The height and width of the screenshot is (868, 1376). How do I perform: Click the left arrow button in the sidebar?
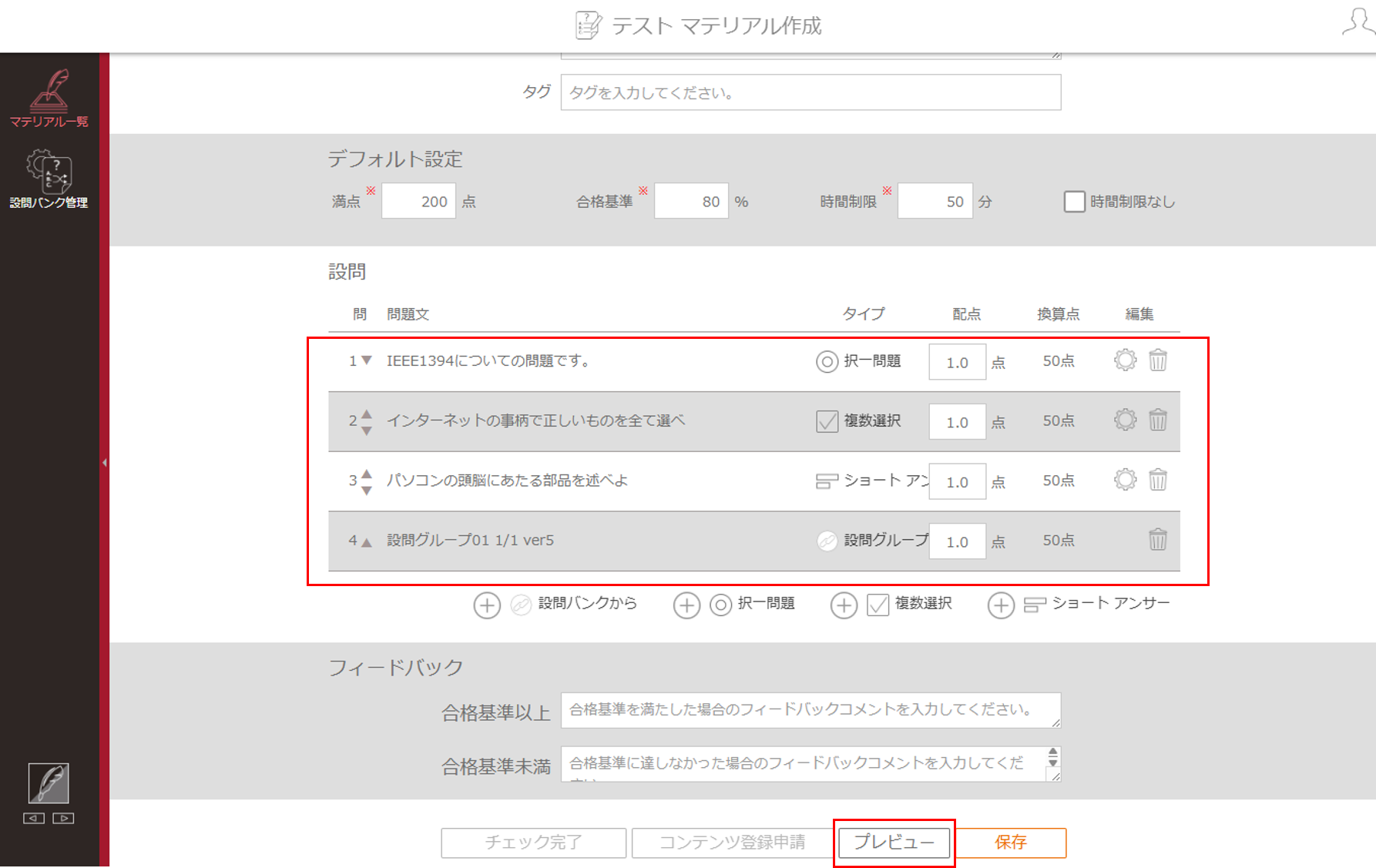[x=34, y=818]
